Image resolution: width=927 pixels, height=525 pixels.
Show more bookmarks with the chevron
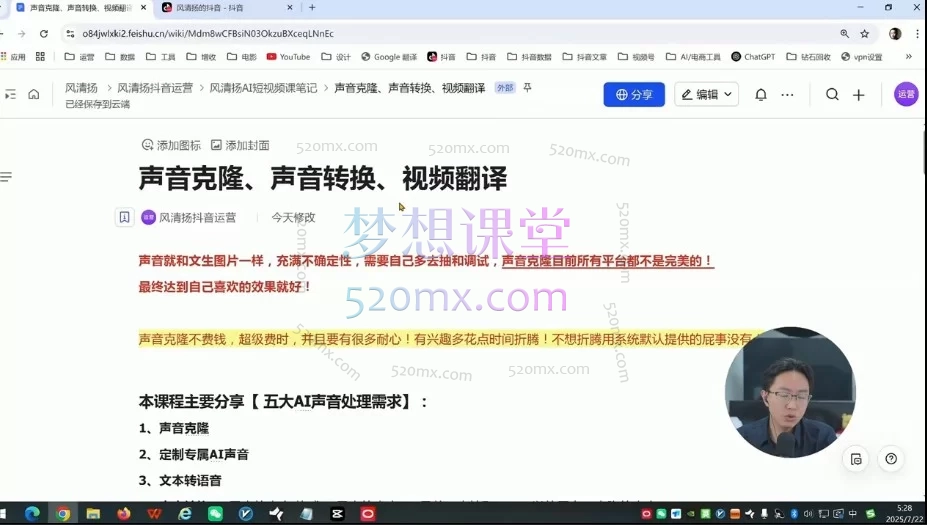tap(909, 57)
